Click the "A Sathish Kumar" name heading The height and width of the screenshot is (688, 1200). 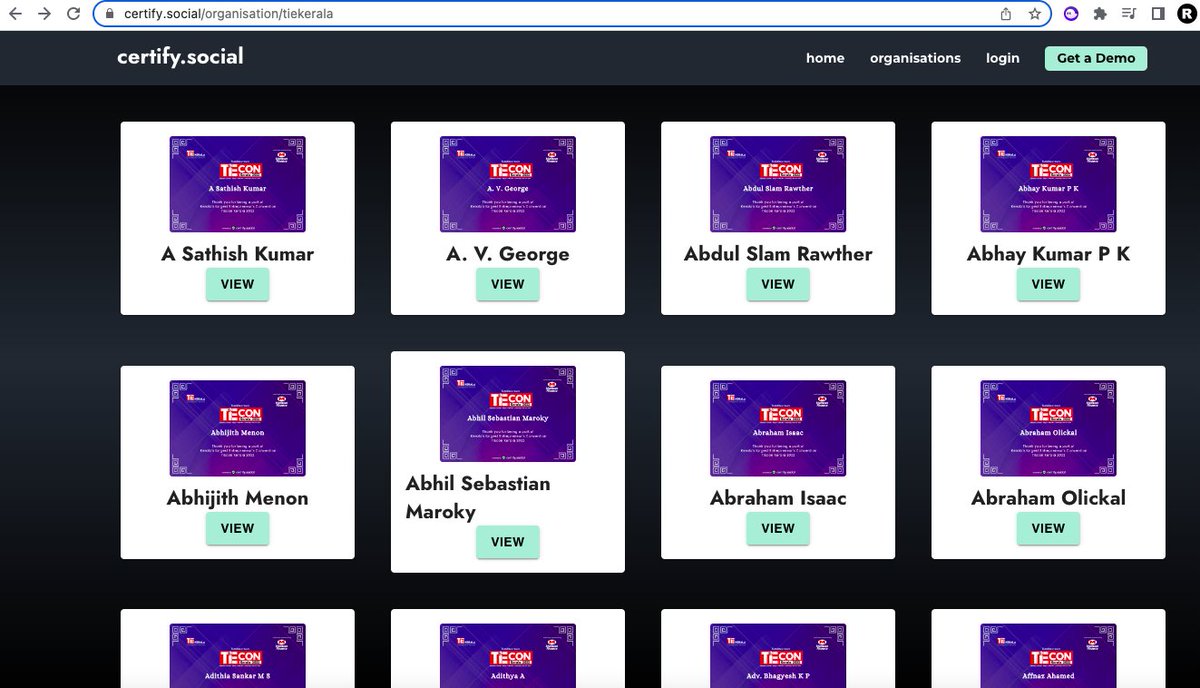[x=237, y=254]
